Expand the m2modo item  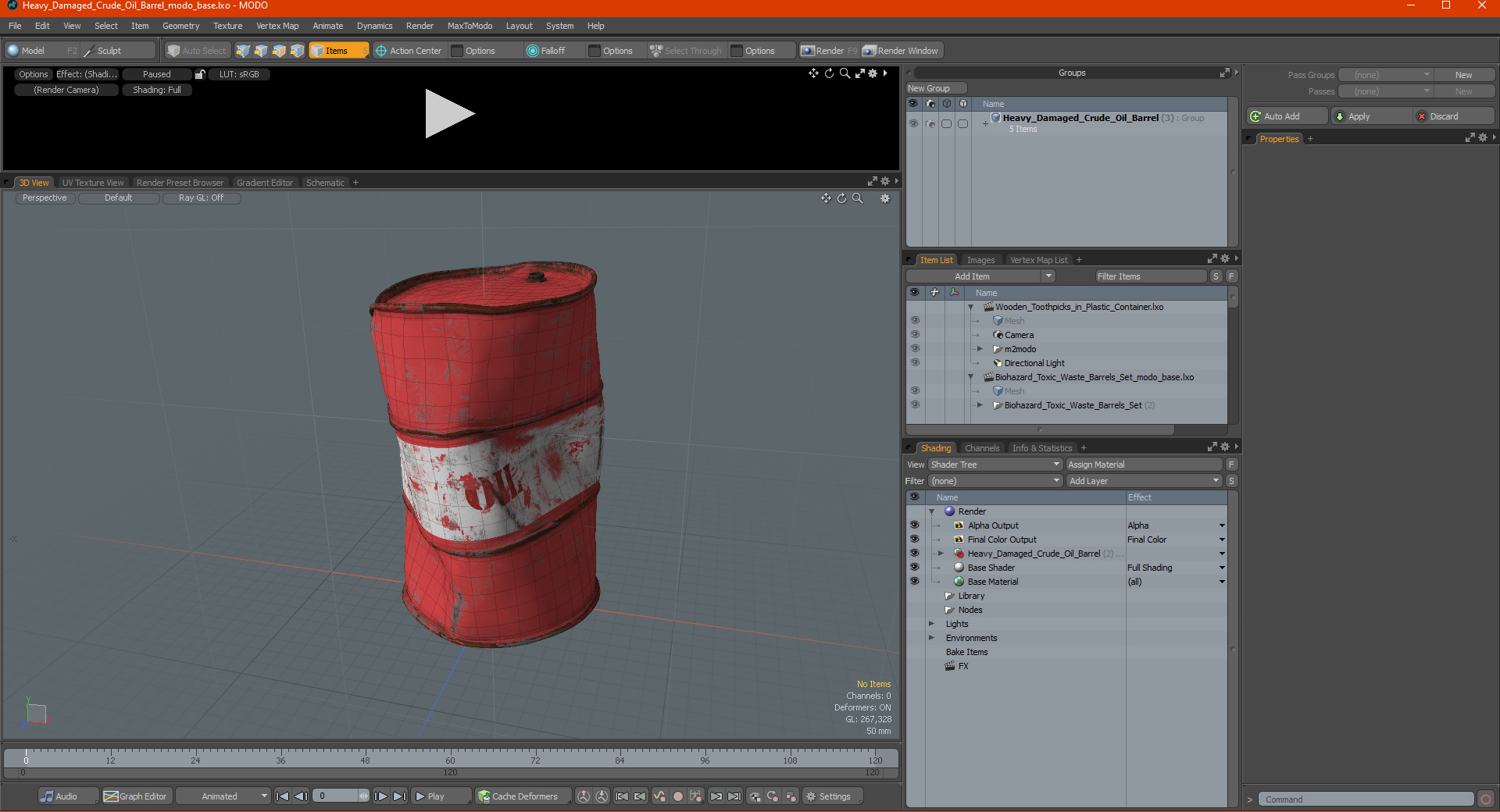click(x=980, y=349)
